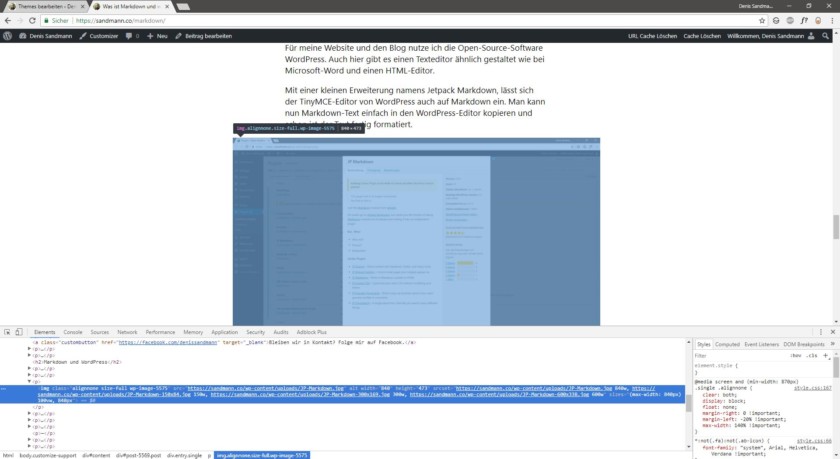The width and height of the screenshot is (840, 459).
Task: Switch to the Console tab
Action: 73,331
